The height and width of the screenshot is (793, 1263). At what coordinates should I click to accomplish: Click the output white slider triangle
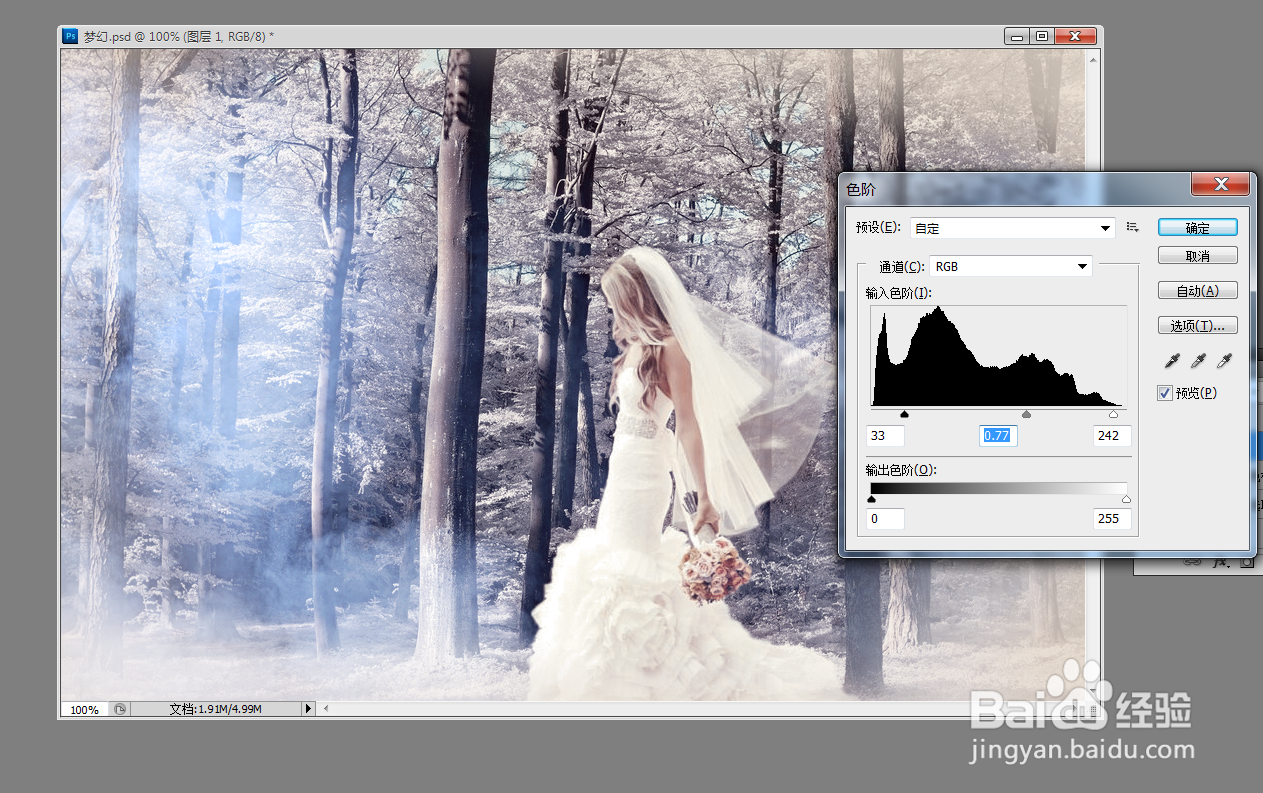[1126, 499]
